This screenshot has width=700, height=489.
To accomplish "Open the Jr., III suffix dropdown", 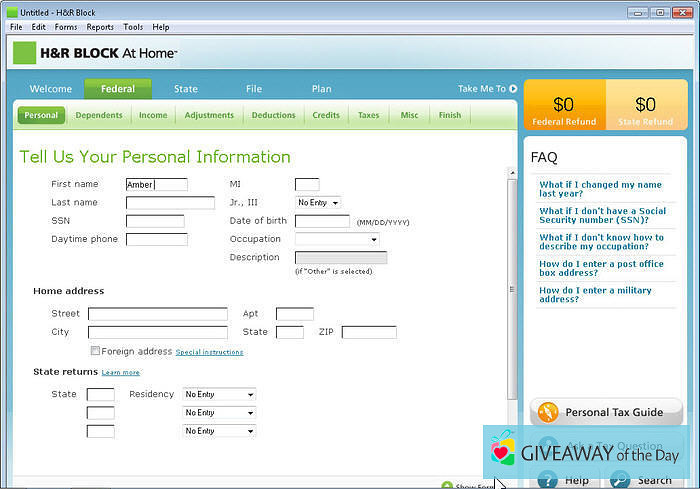I will tap(318, 203).
